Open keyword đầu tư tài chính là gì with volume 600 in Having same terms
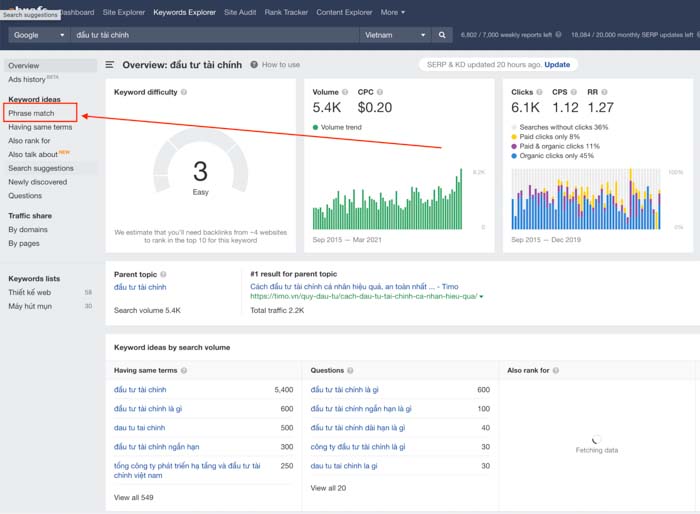700x514 pixels. [148, 409]
